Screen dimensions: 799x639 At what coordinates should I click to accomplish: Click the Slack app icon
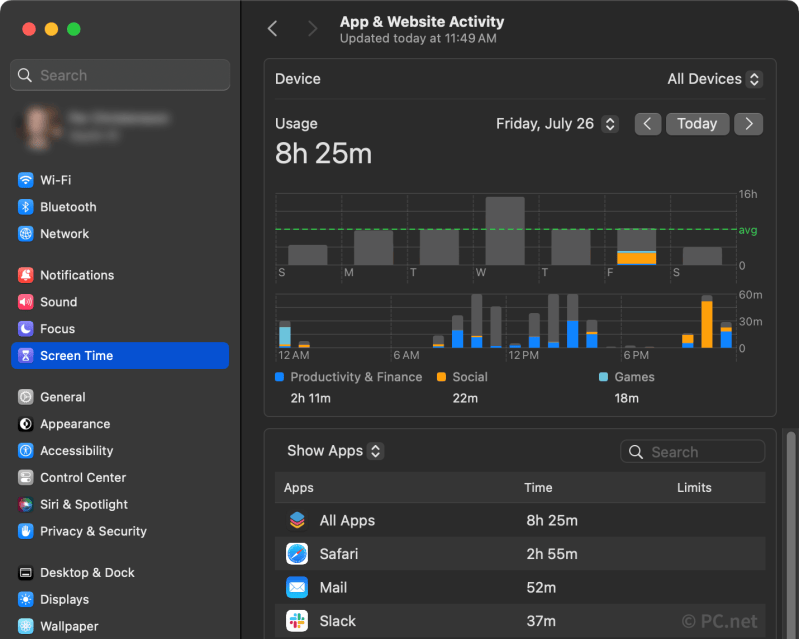click(297, 621)
